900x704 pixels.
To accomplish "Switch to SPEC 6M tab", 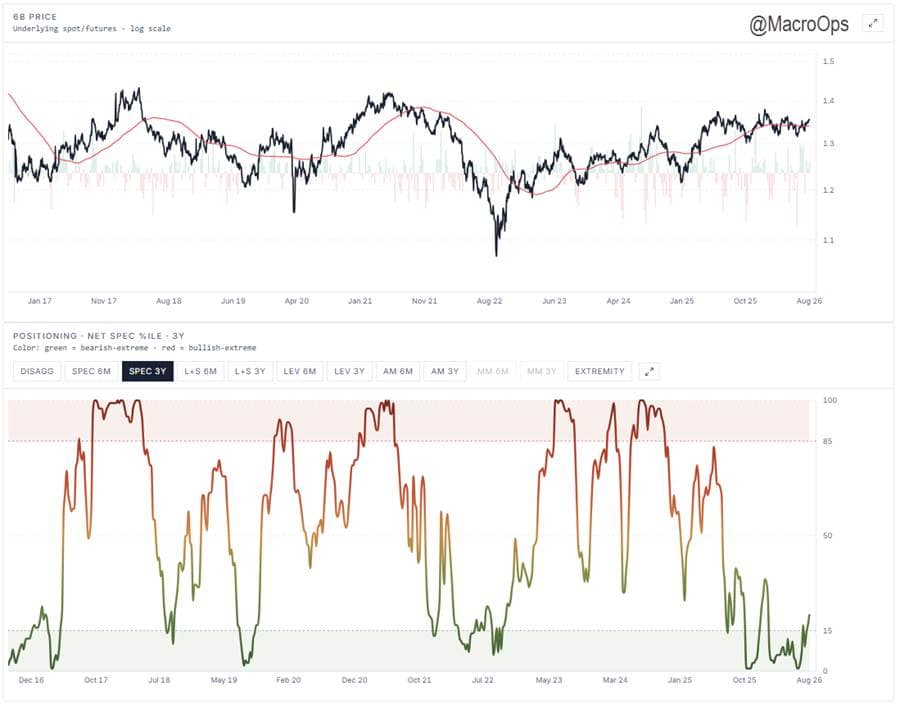I will tap(91, 371).
